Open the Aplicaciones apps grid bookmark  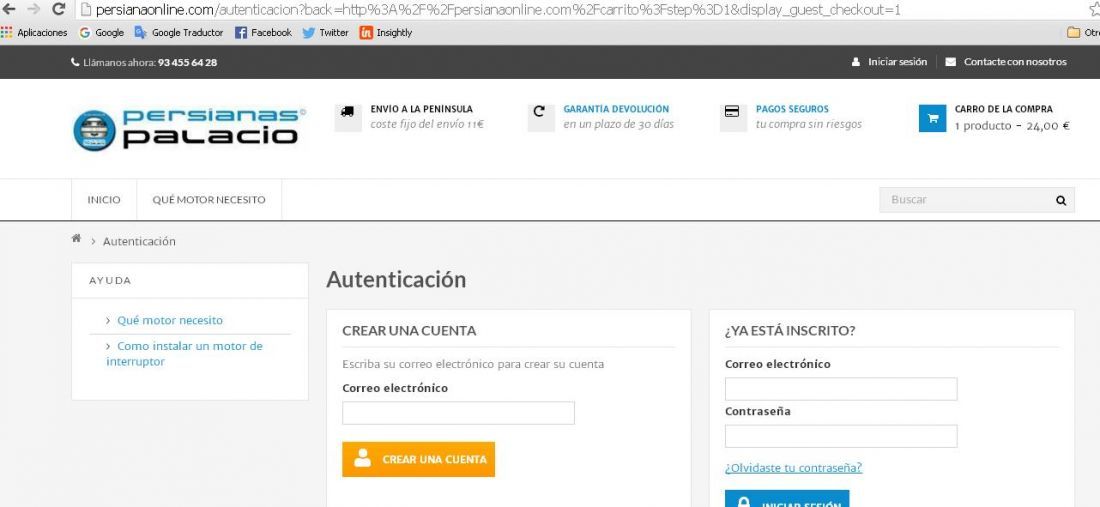coord(35,32)
